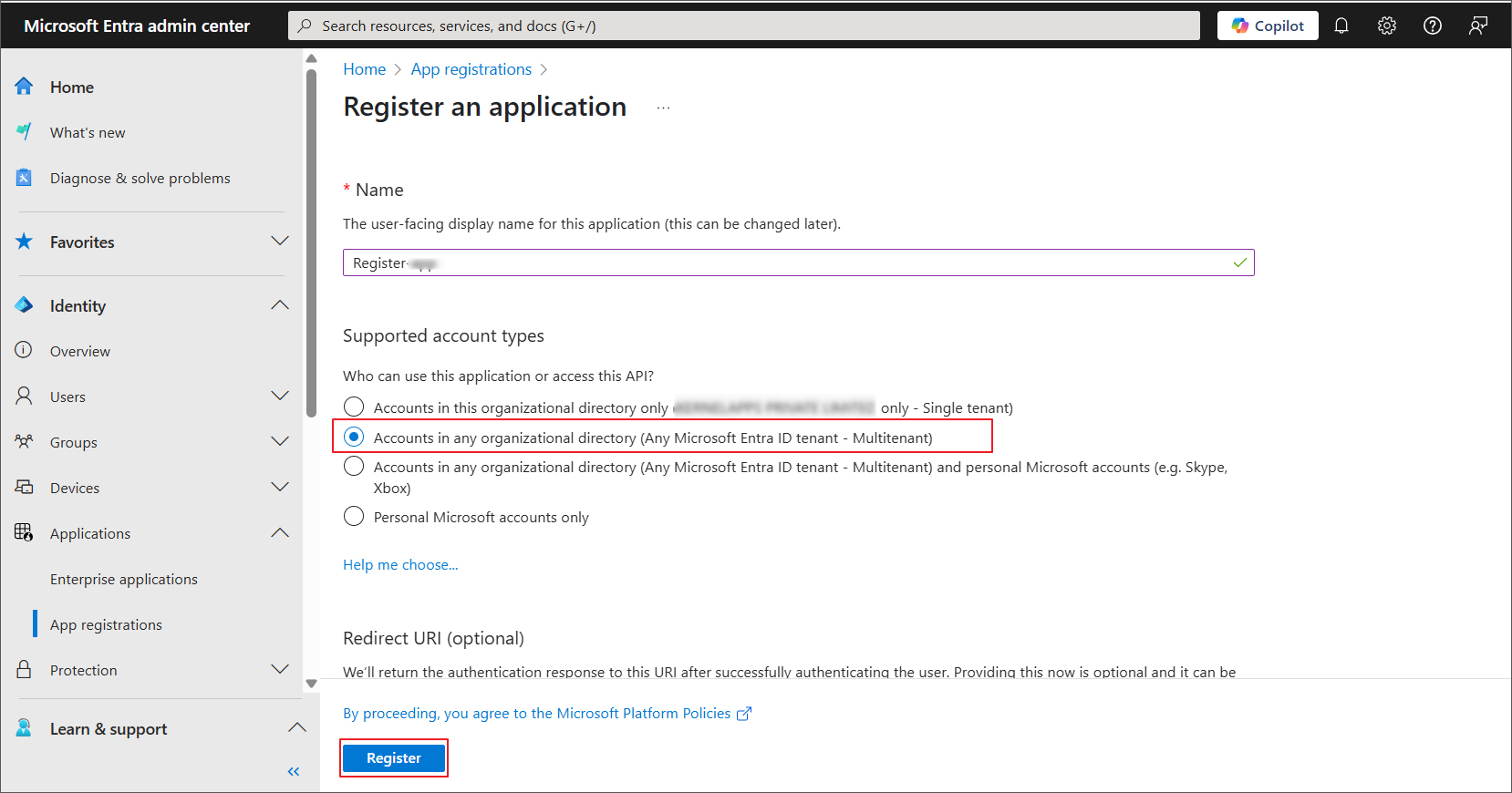
Task: Select single tenant accounts radio option
Action: click(x=354, y=407)
